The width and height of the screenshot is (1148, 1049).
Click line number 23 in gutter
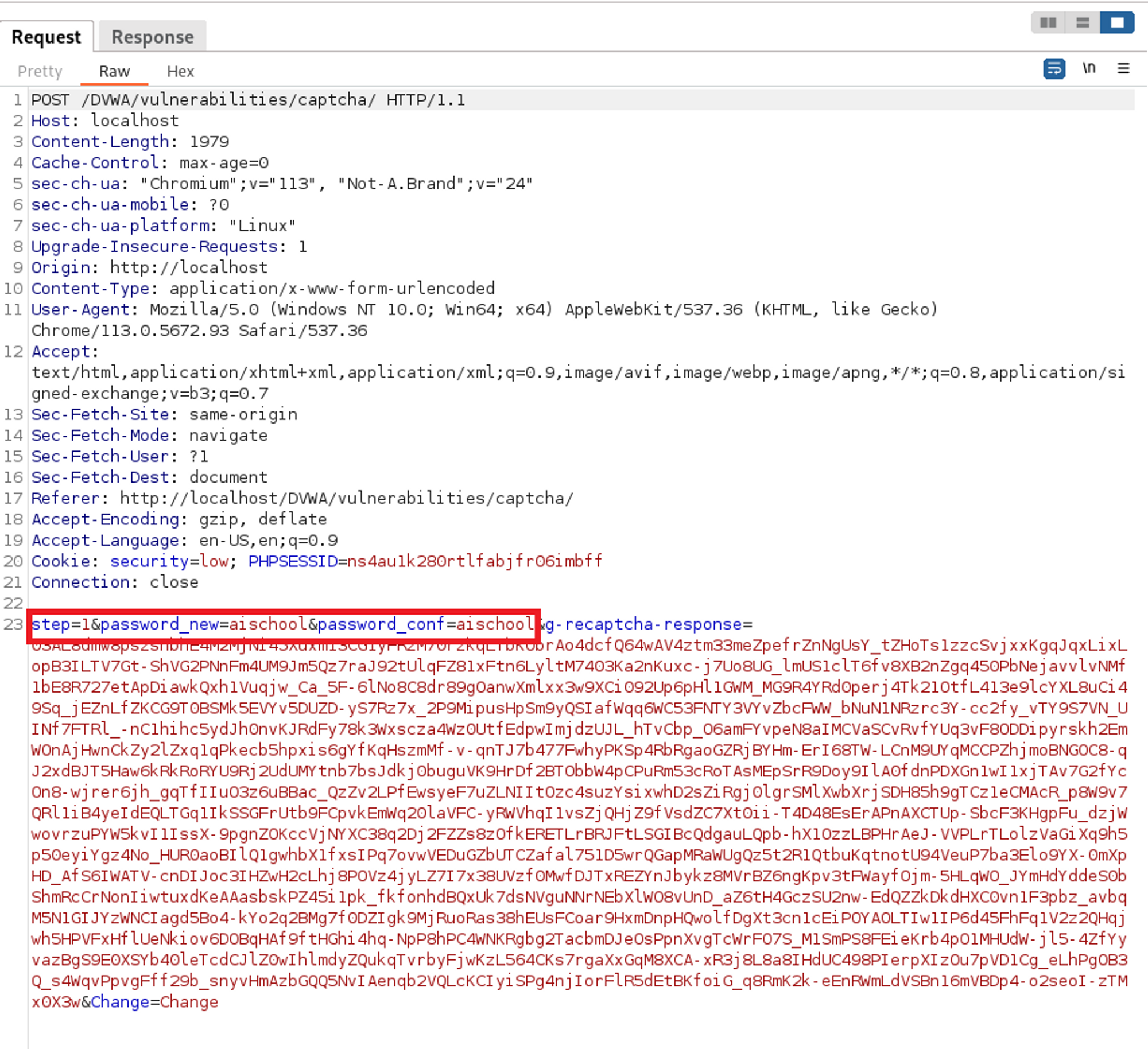point(13,624)
